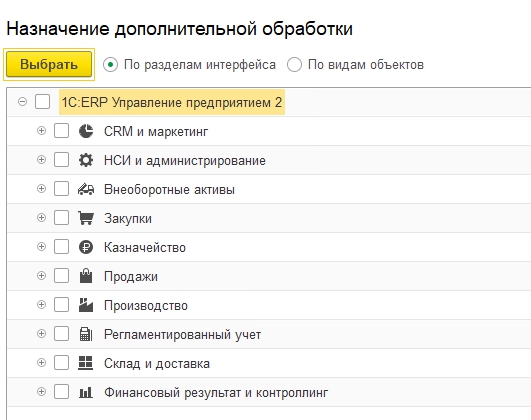Click the НСИ и администрирование gear icon
531x420 pixels.
(x=86, y=160)
